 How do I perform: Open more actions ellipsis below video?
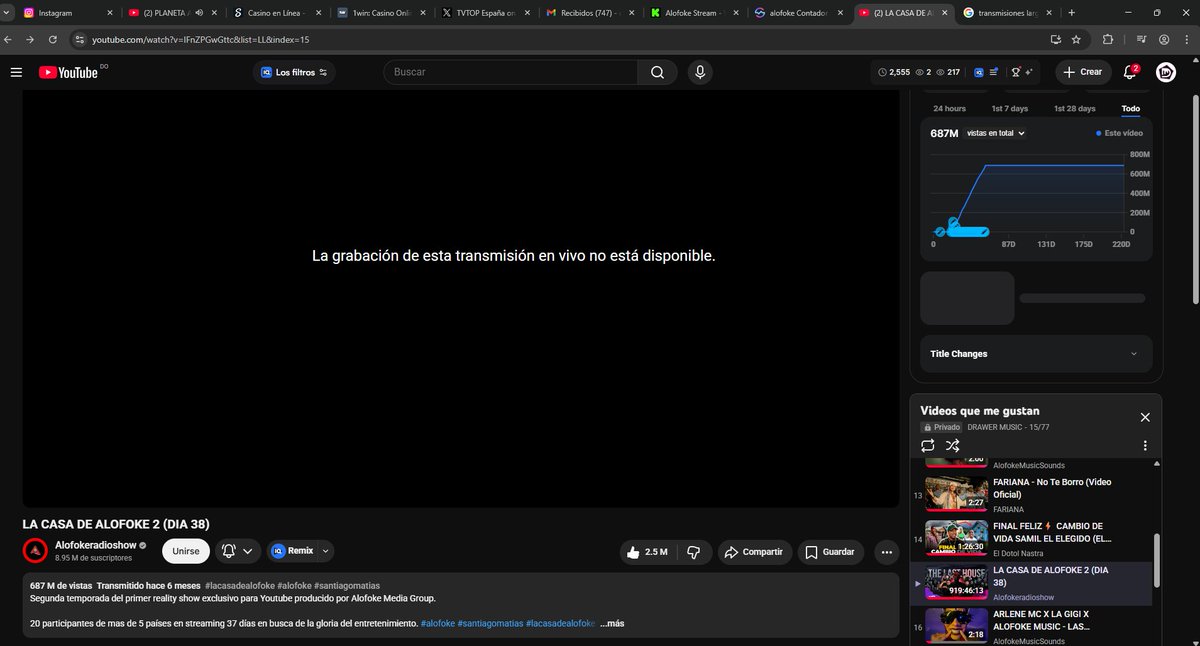(886, 552)
